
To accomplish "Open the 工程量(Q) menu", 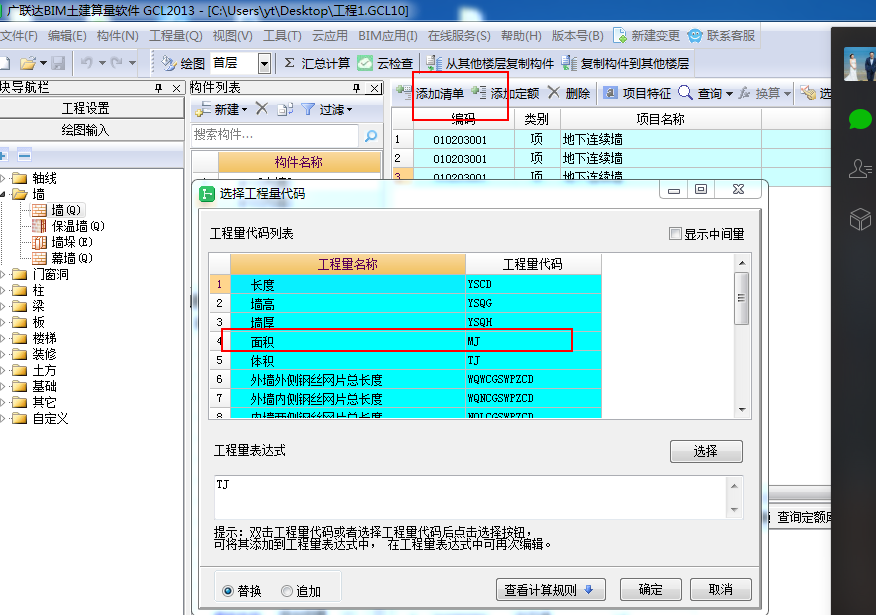I will pos(175,36).
